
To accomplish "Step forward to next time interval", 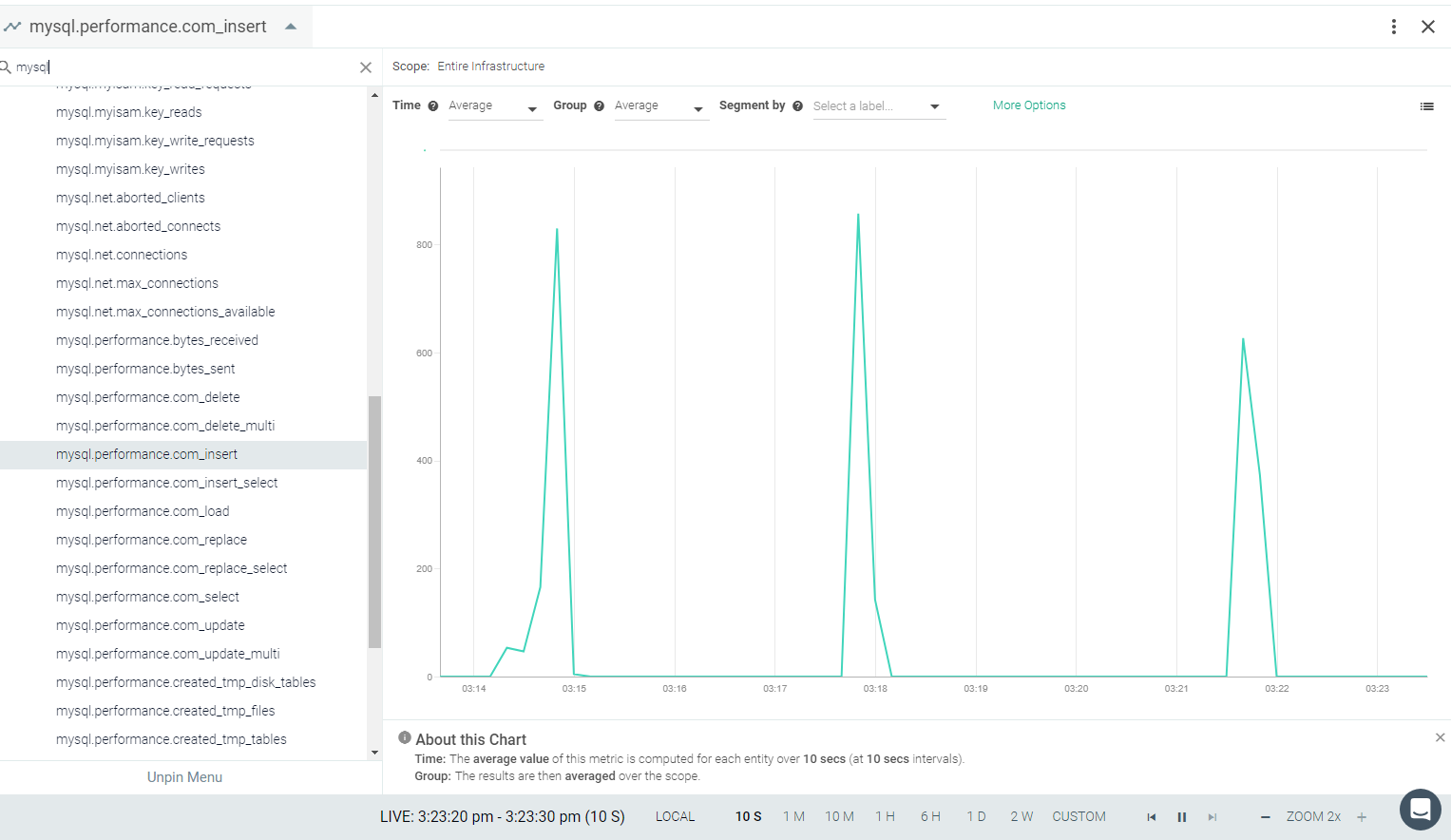I will [x=1212, y=817].
